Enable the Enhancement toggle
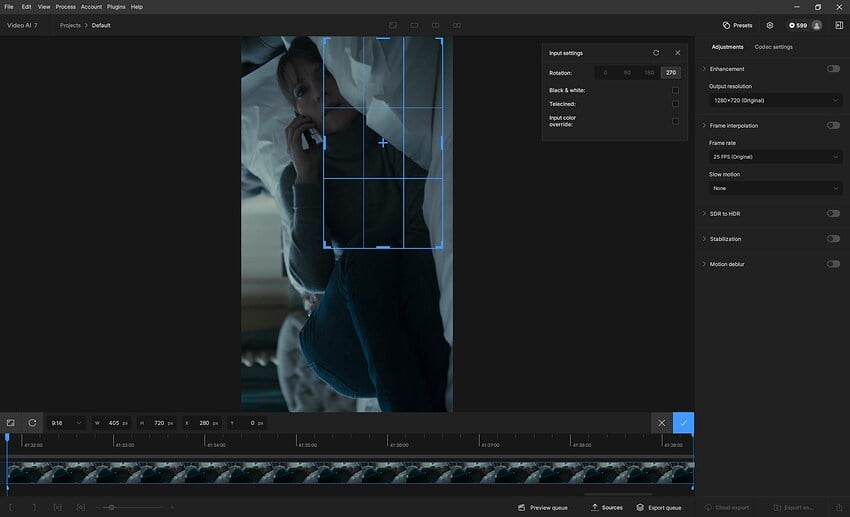 [832, 69]
